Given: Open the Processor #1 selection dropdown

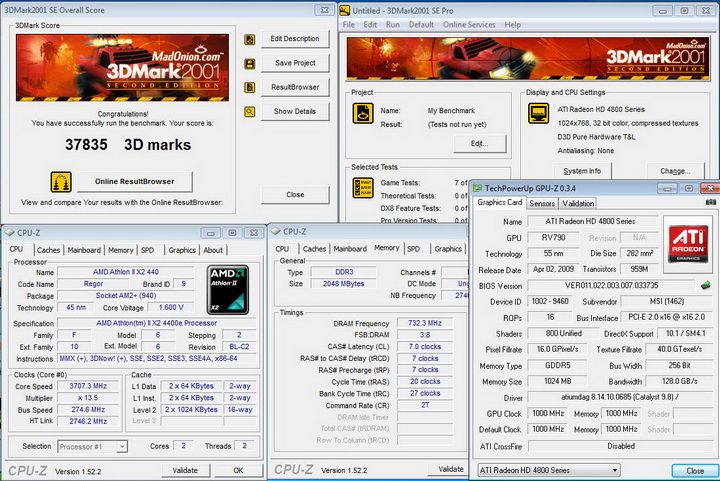Looking at the screenshot, I should coord(122,447).
